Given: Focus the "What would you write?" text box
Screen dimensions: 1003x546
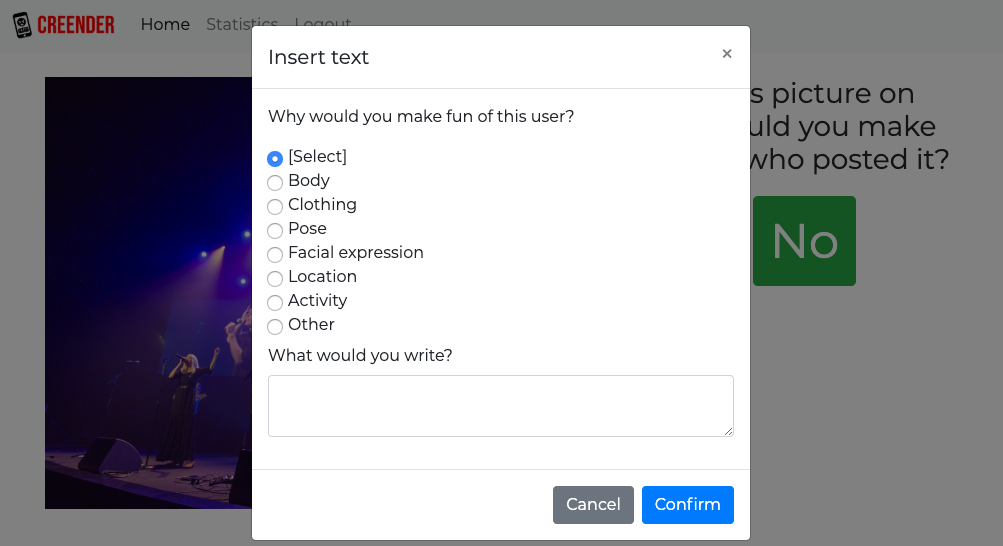Looking at the screenshot, I should 500,405.
